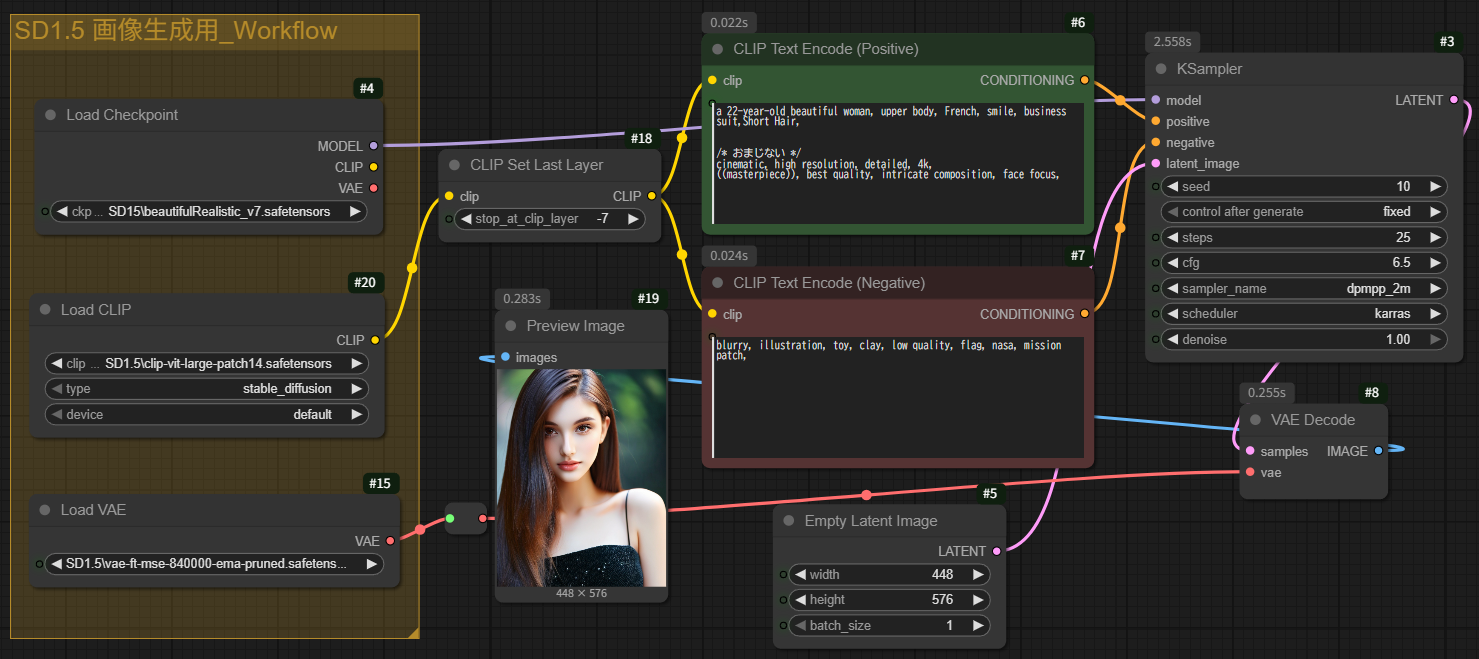1479x659 pixels.
Task: Toggle collapse on the CLIP Set Last Layer node
Action: (x=454, y=165)
